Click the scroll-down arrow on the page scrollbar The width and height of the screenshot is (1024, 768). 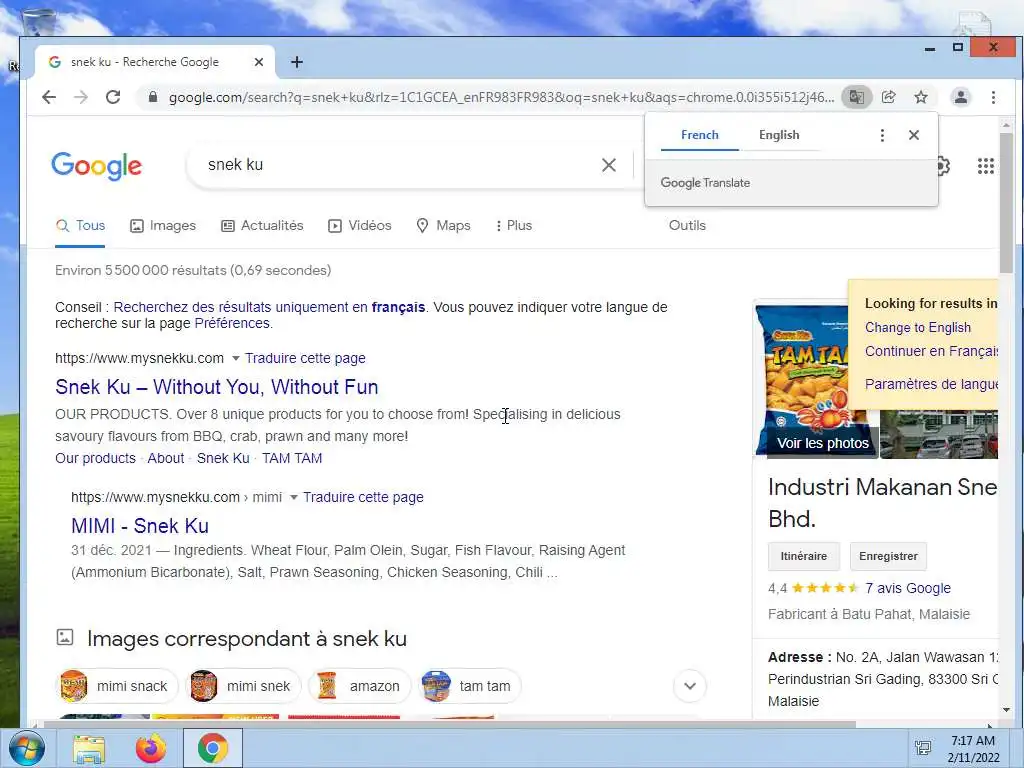point(1006,710)
